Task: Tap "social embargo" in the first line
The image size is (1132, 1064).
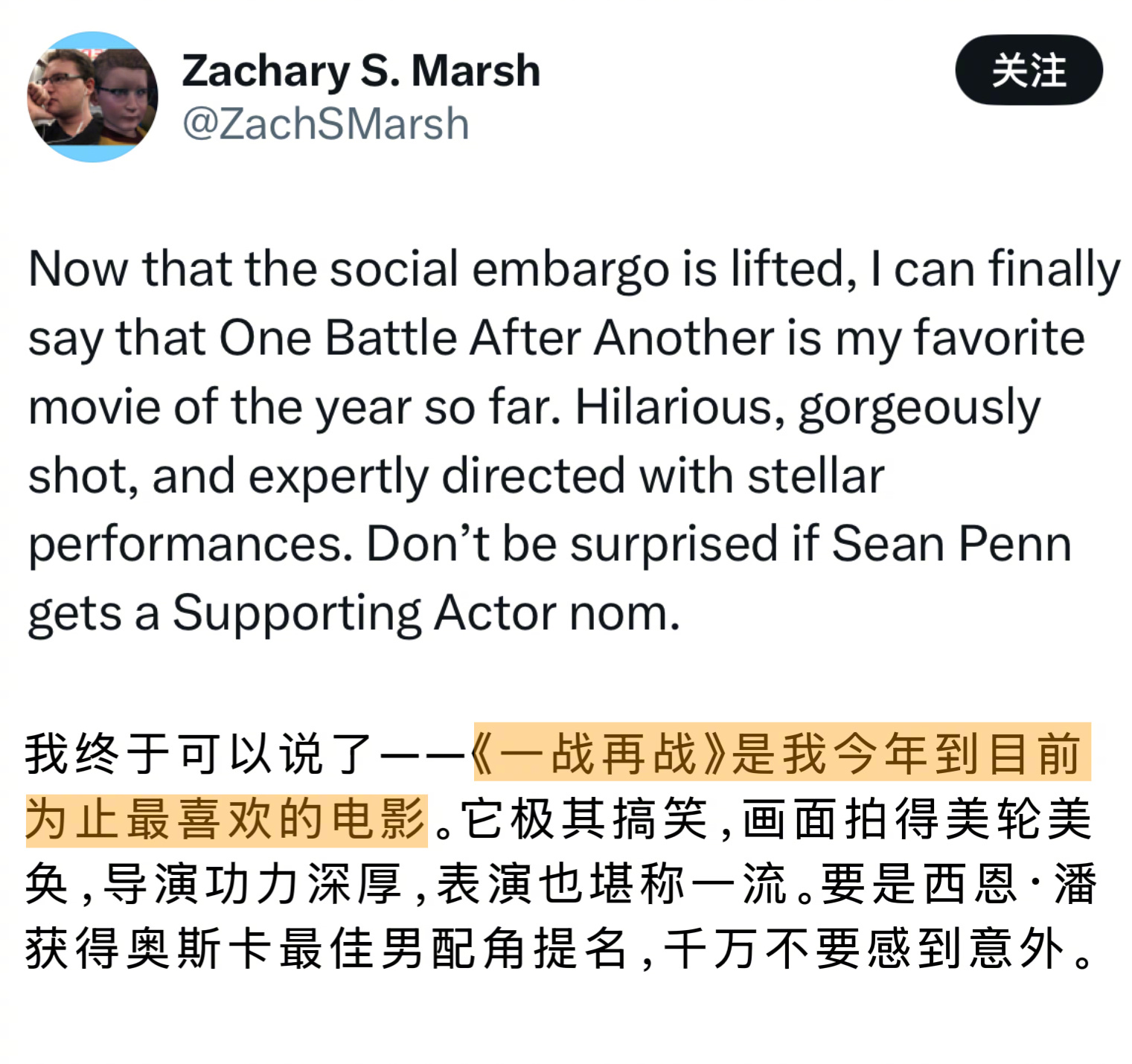Action: pos(499,269)
